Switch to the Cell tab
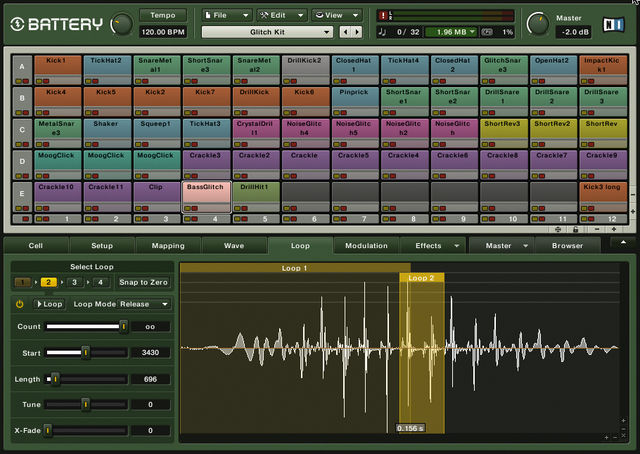This screenshot has height=454, width=640. coord(36,246)
